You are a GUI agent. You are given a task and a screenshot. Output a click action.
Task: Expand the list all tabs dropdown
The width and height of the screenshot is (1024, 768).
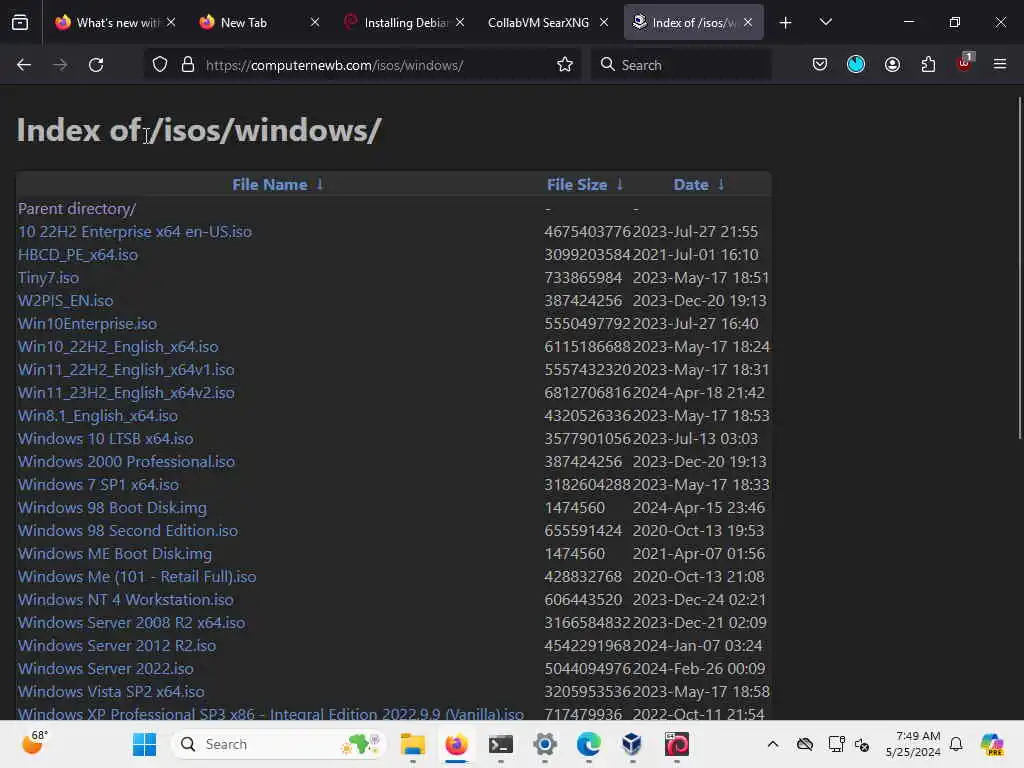tap(825, 23)
